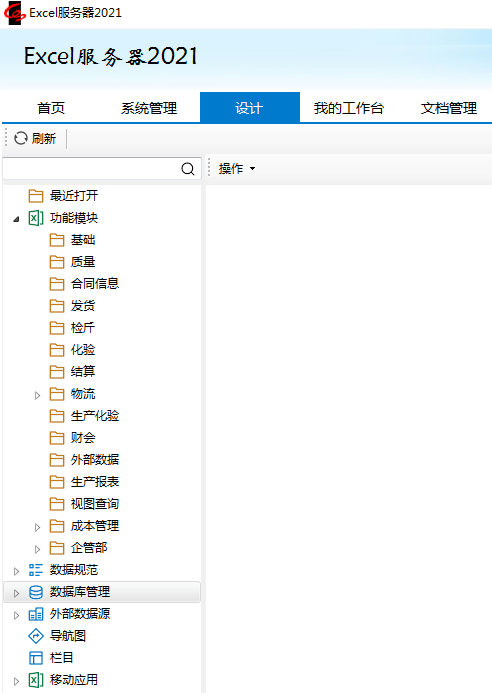Open the 我的工作台 tab
492x693 pixels.
point(349,108)
